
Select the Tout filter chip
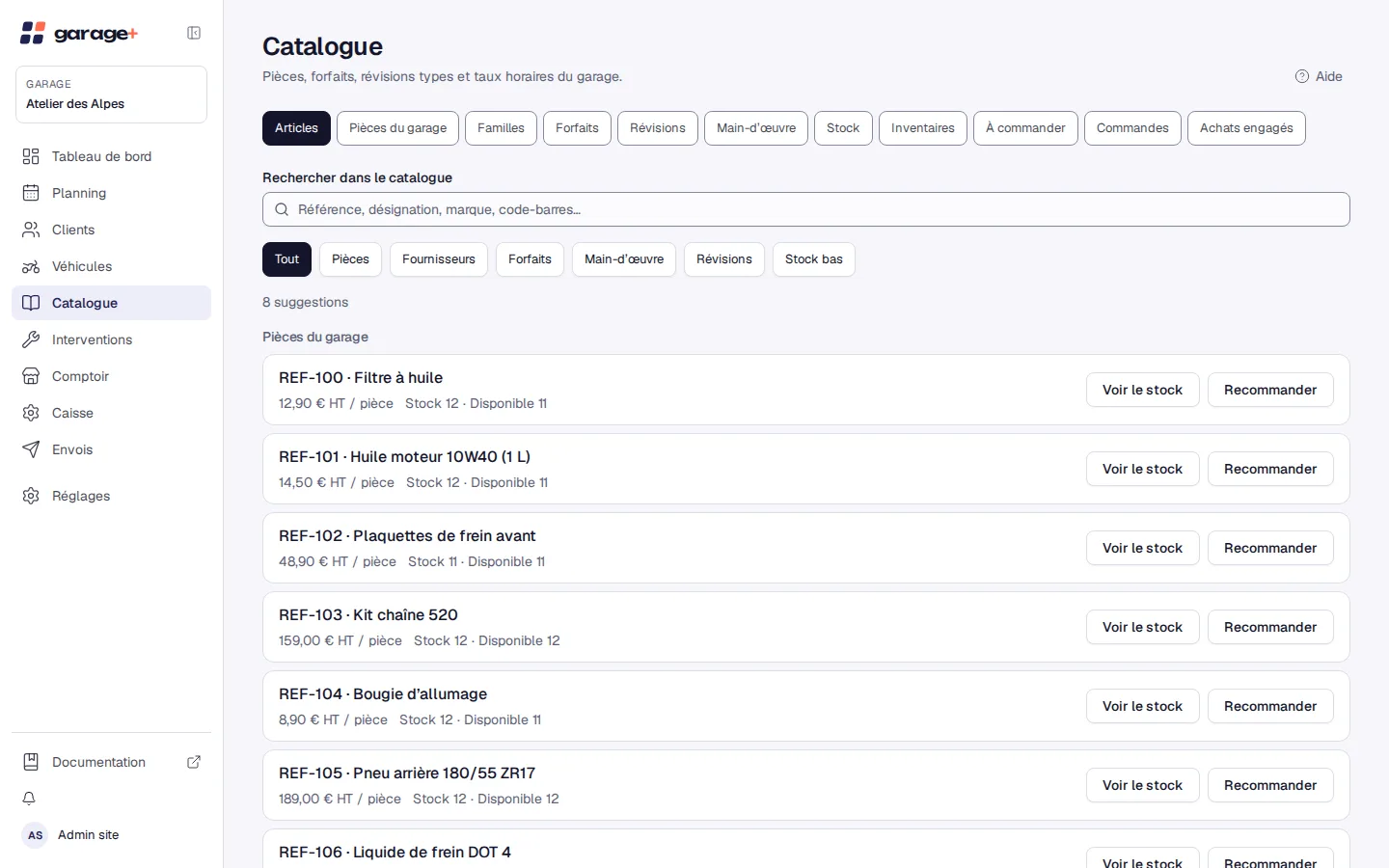(x=286, y=259)
